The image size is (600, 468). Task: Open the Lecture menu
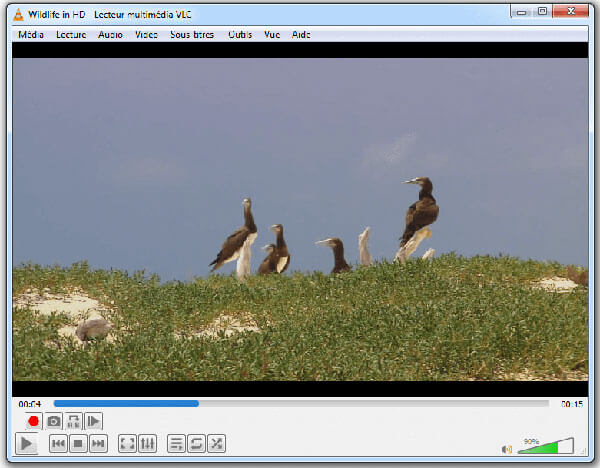(x=71, y=34)
